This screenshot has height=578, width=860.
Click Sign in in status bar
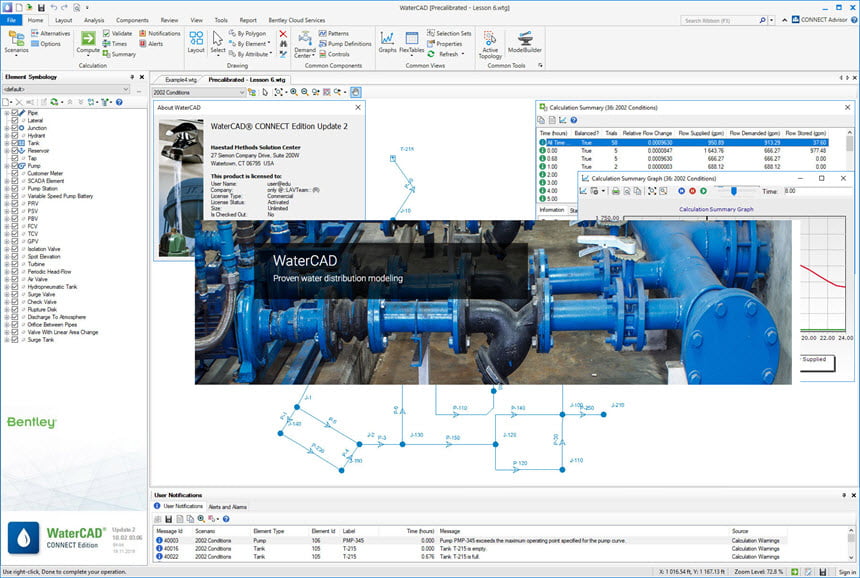(x=846, y=572)
